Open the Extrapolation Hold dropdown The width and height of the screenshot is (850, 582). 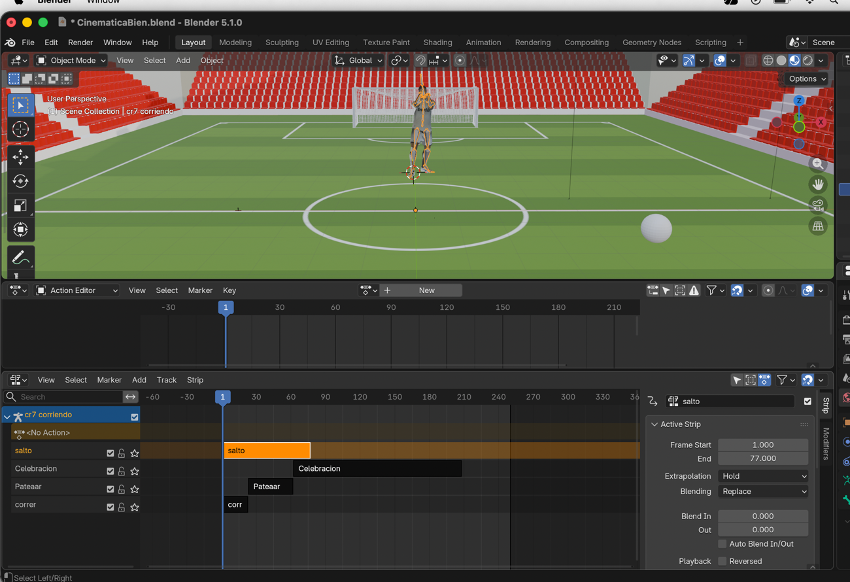point(763,476)
